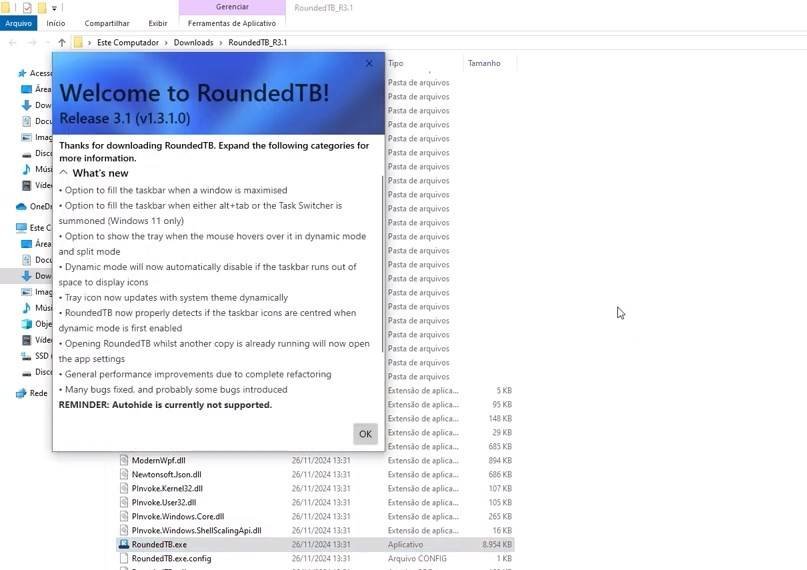807x570 pixels.
Task: Click the Gerenciar contextual tab header
Action: tap(232, 7)
